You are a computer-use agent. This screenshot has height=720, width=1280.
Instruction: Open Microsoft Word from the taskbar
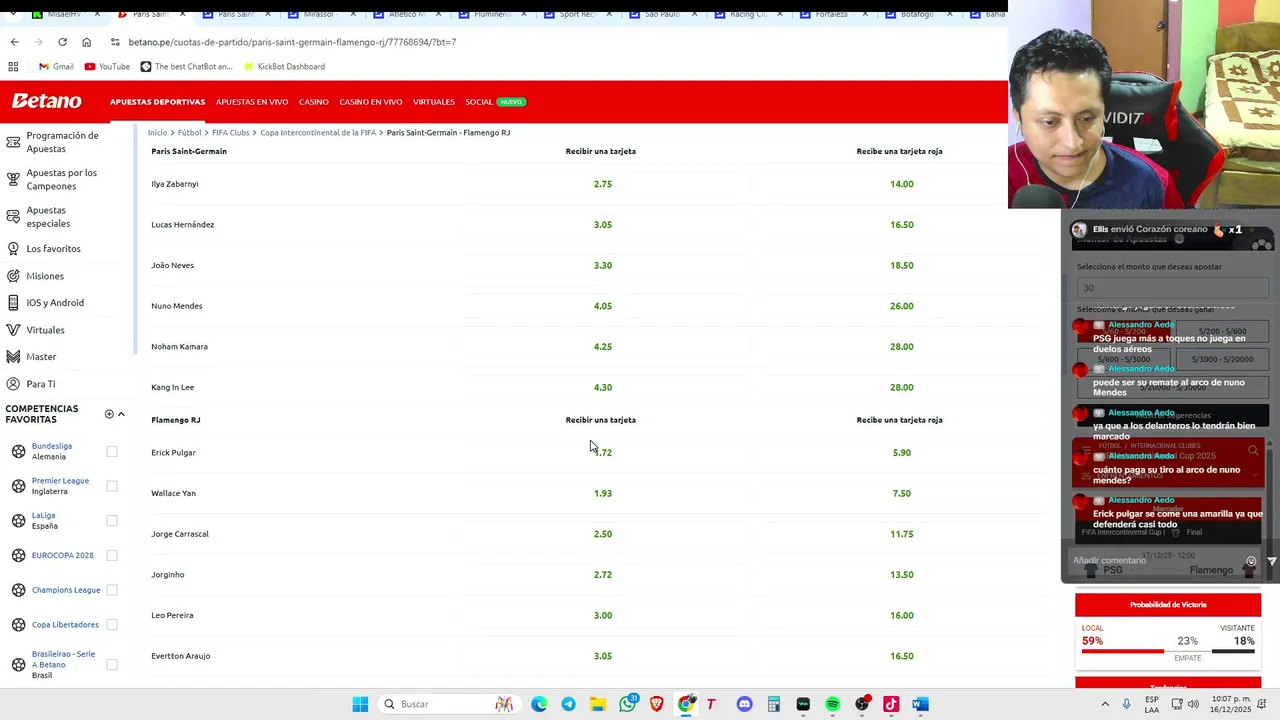[920, 704]
